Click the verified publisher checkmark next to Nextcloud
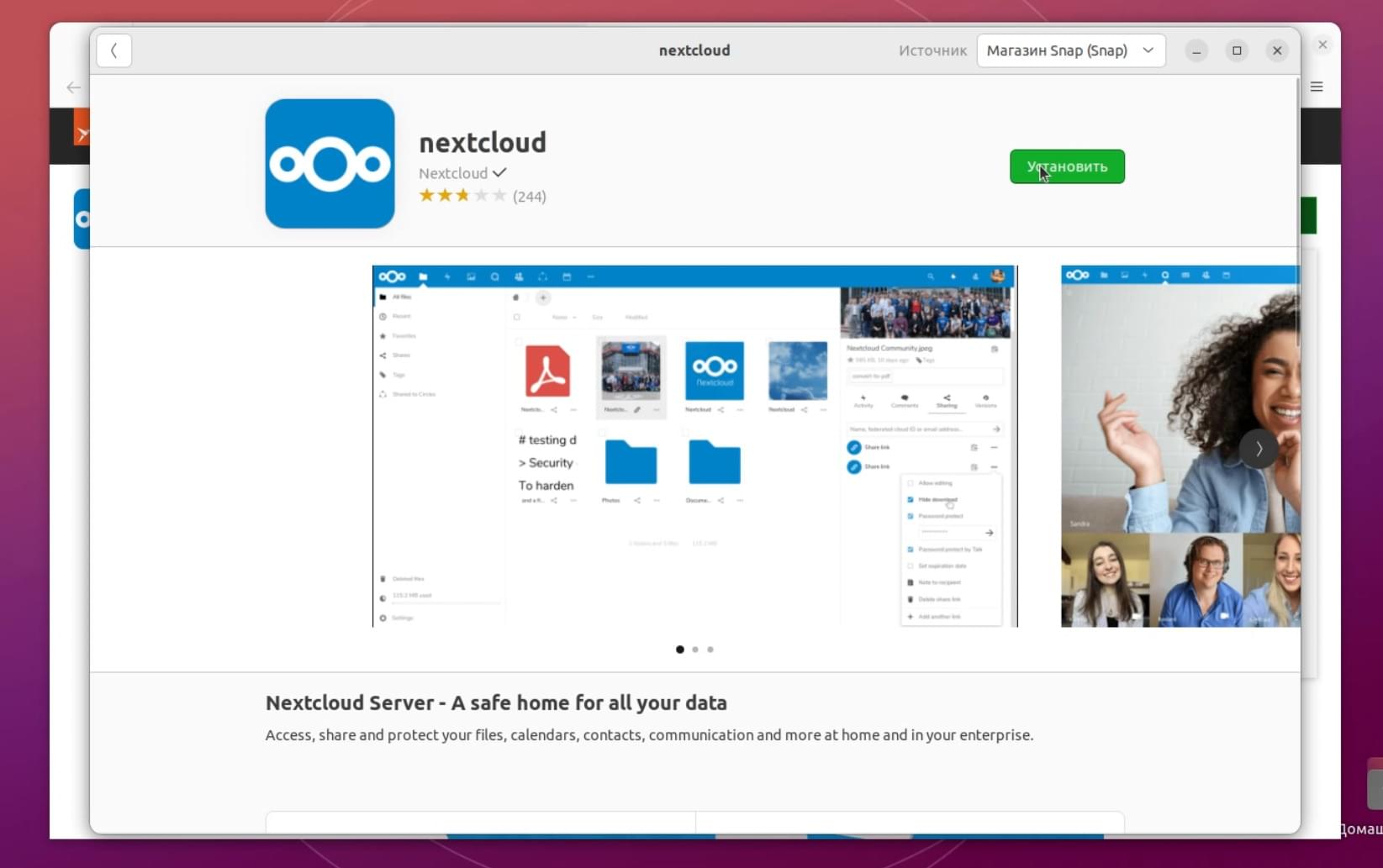Screen dimensions: 1383x868 (499, 172)
